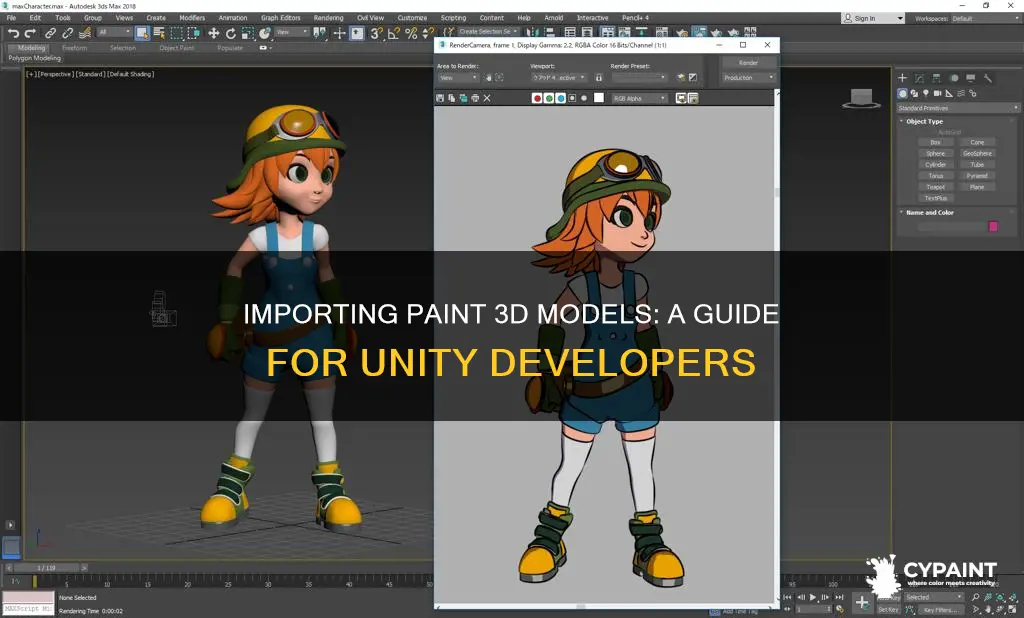The height and width of the screenshot is (618, 1024).
Task: Click the Undo arrow icon
Action: [x=13, y=33]
